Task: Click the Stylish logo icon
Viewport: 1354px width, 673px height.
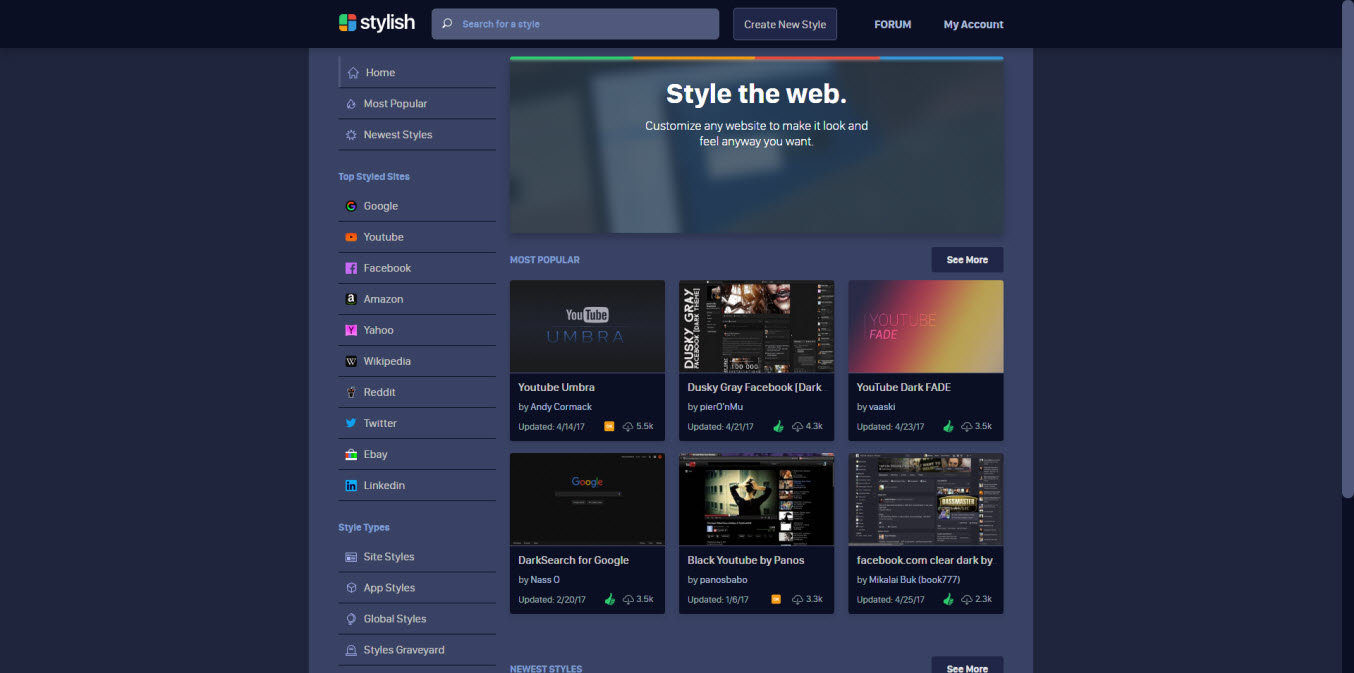Action: pyautogui.click(x=347, y=22)
